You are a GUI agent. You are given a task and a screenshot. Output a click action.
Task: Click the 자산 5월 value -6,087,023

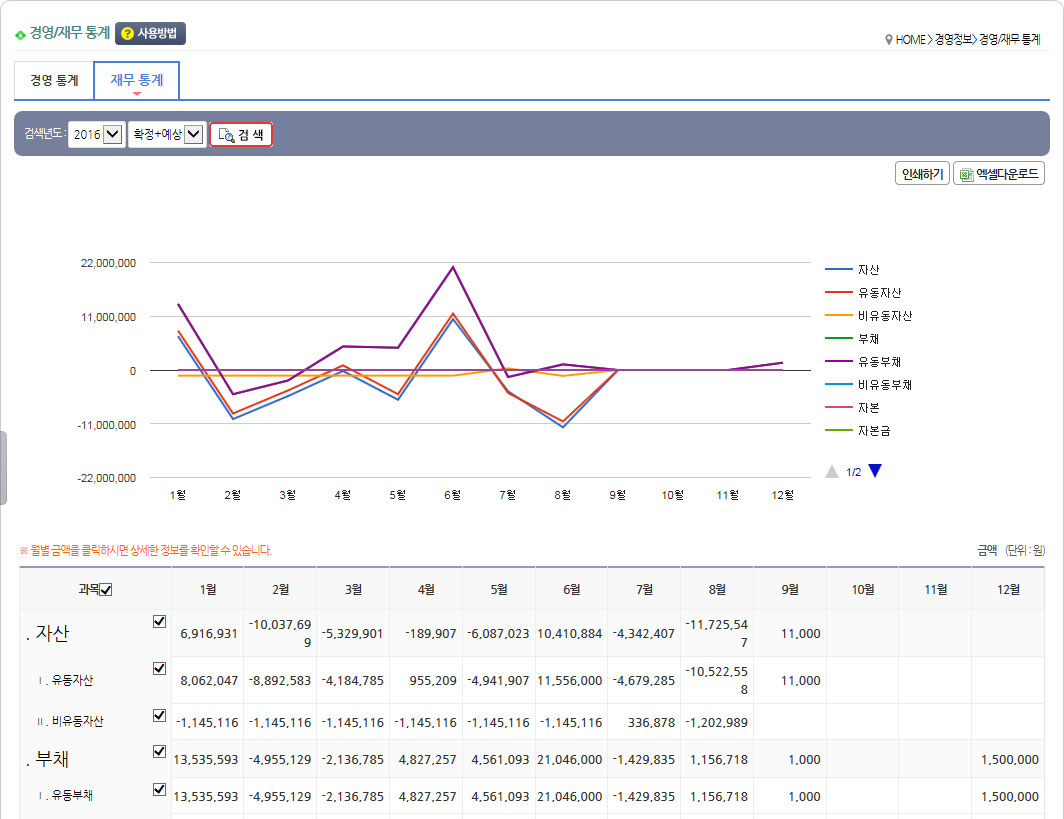click(498, 634)
